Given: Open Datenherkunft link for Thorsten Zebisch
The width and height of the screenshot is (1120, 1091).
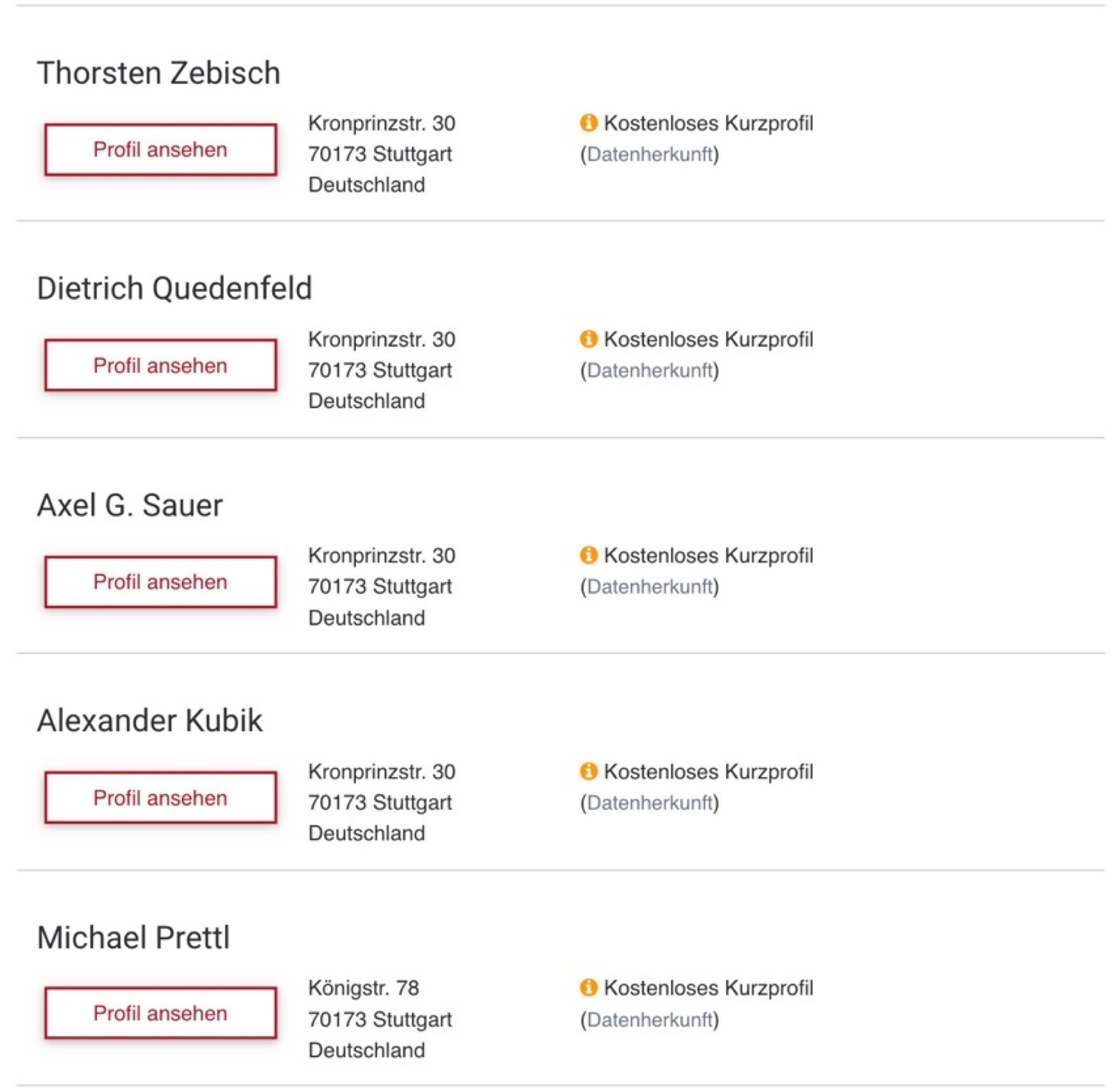Looking at the screenshot, I should point(650,154).
